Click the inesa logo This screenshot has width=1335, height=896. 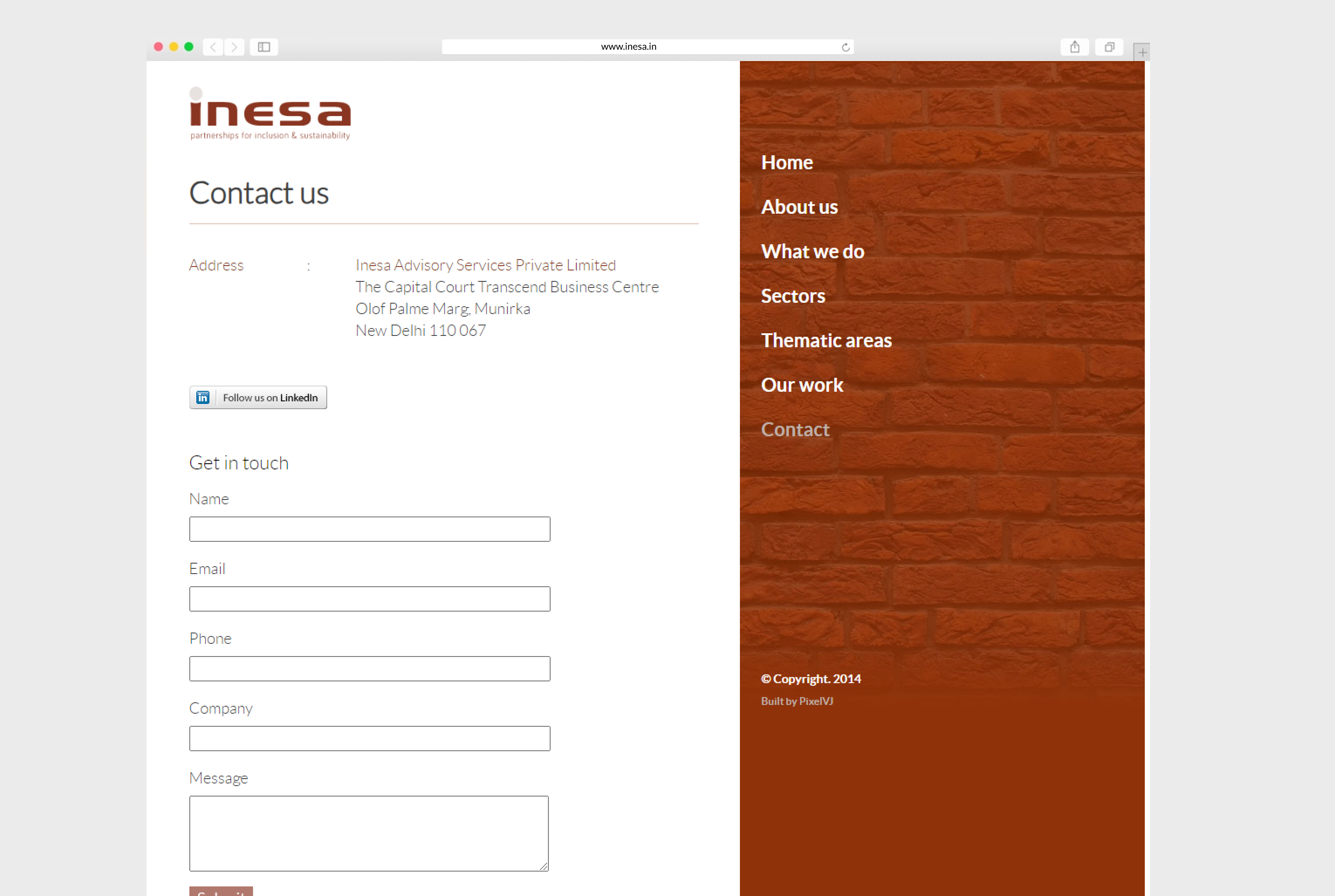click(x=270, y=113)
